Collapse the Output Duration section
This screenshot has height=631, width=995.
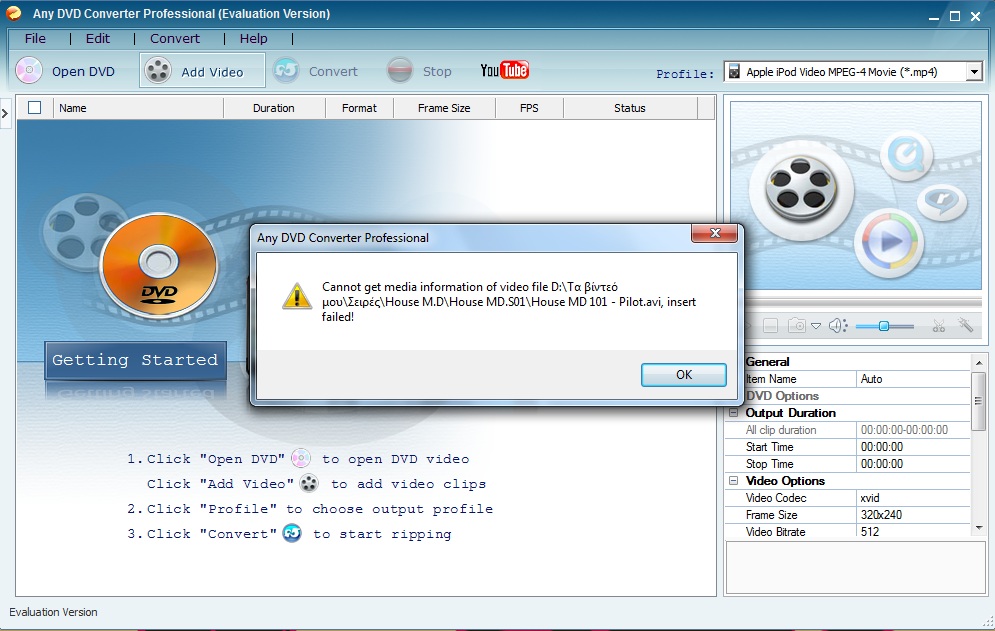coord(734,413)
